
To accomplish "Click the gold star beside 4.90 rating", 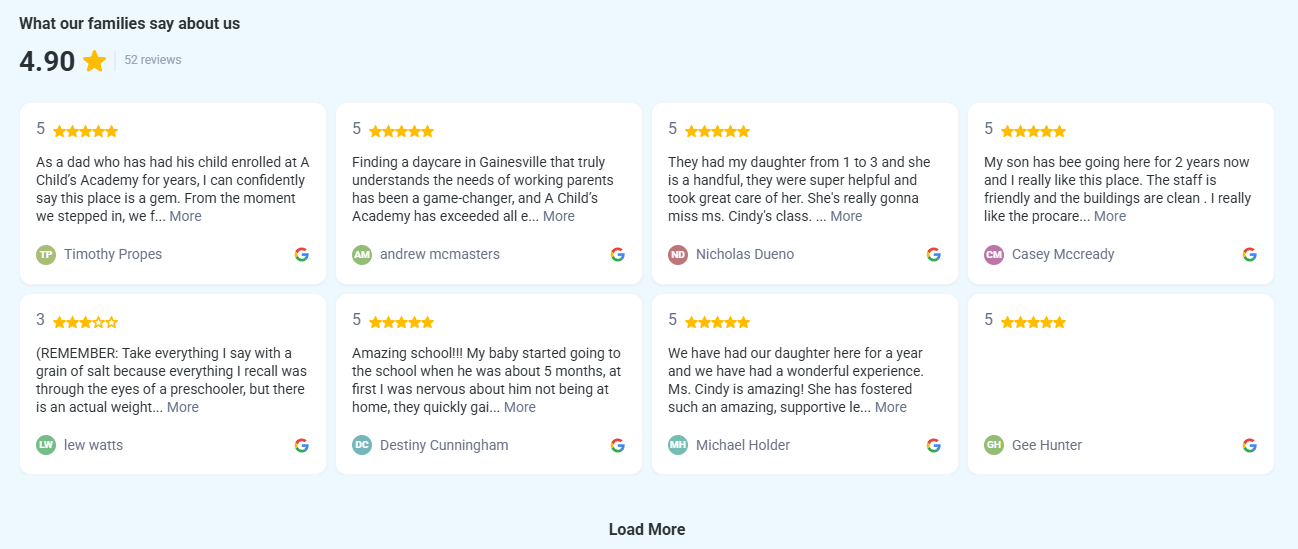I will click(x=95, y=61).
